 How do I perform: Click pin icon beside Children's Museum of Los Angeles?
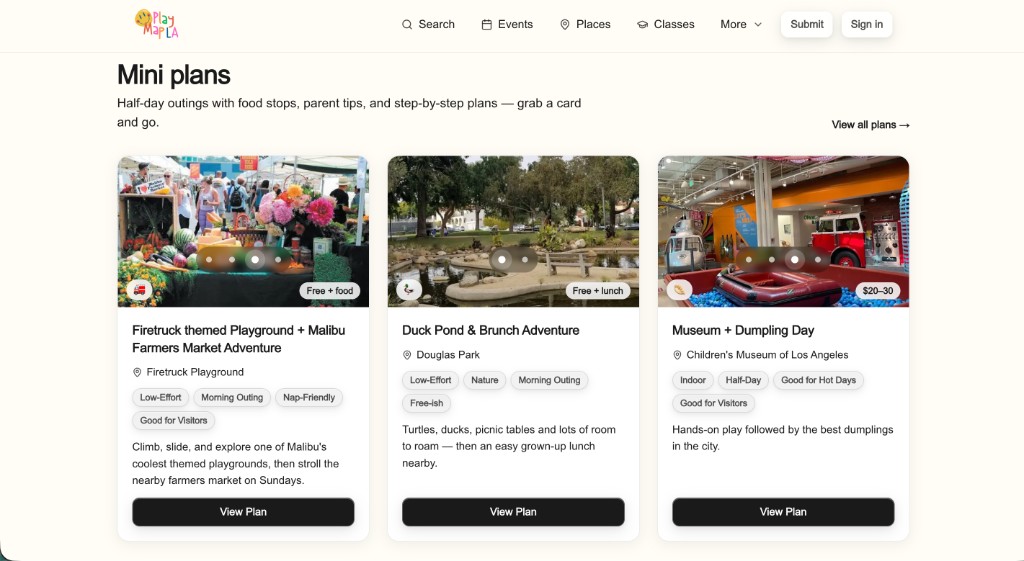677,355
